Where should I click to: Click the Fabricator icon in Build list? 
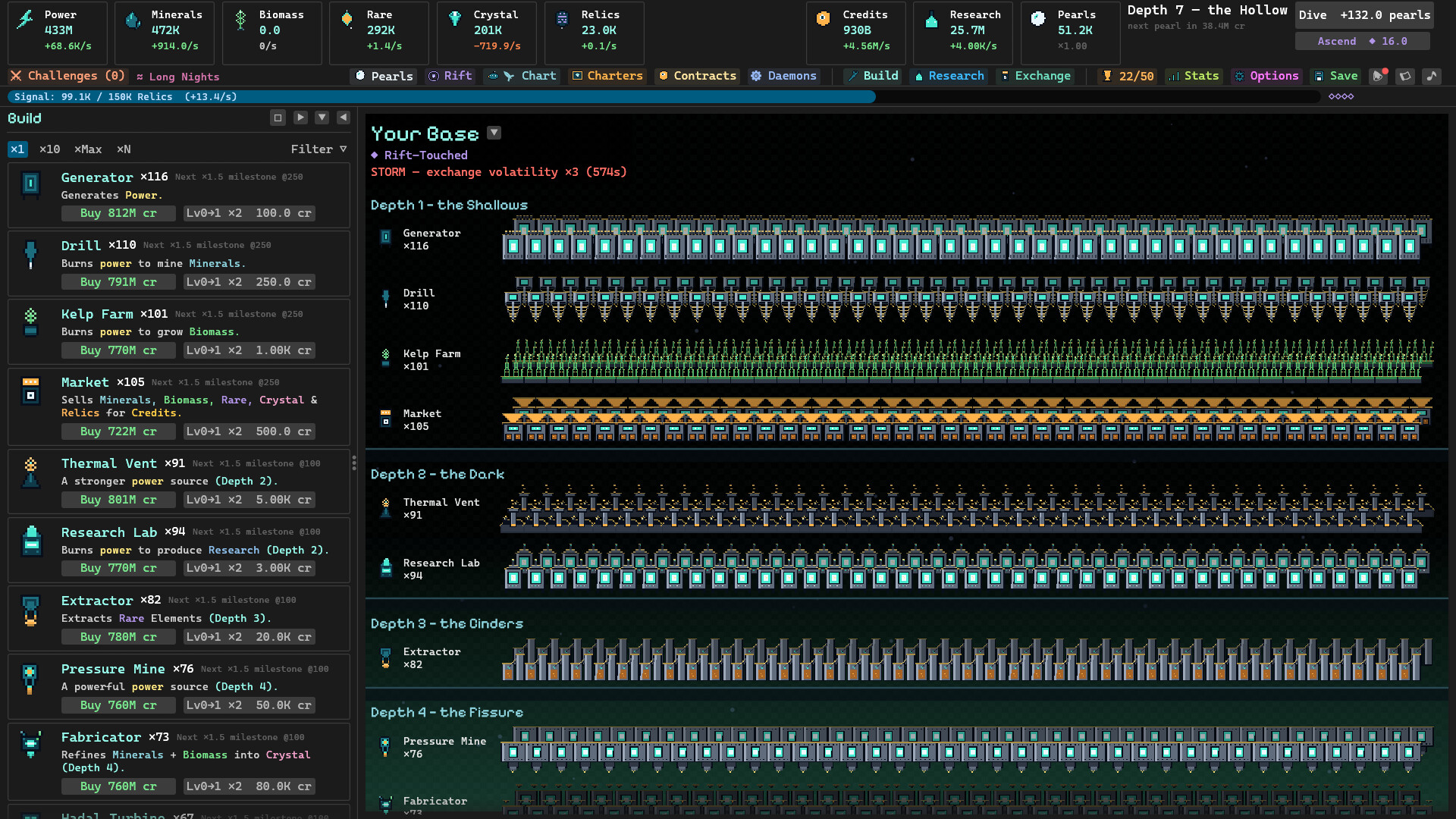point(30,745)
